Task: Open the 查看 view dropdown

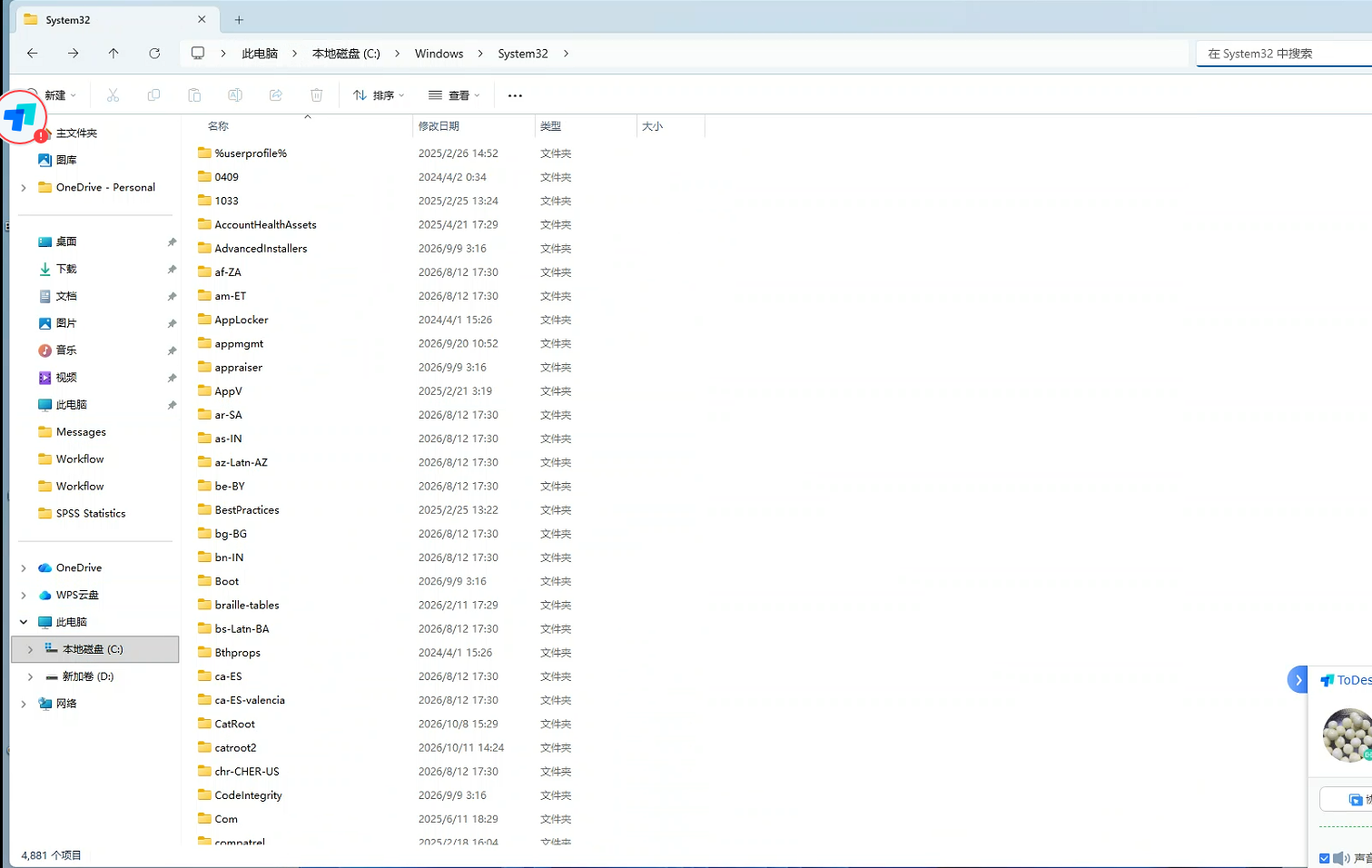Action: click(454, 95)
